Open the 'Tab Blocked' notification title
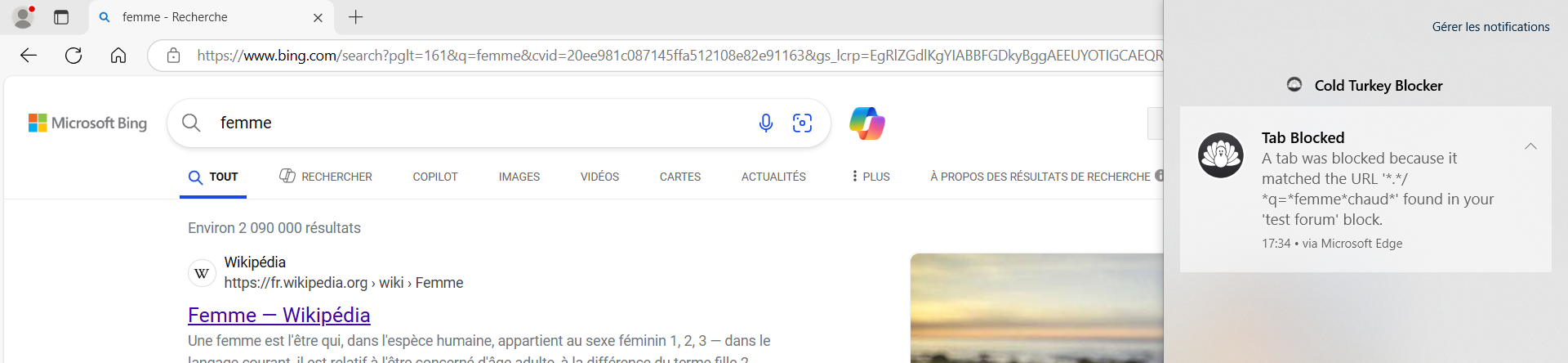1568x363 pixels. click(x=1303, y=138)
